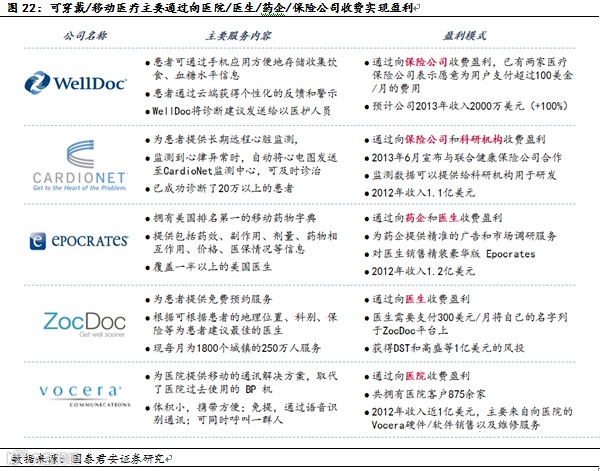Click the red '保险公司' text in WellDoc row
The width and height of the screenshot is (600, 471).
coord(426,62)
